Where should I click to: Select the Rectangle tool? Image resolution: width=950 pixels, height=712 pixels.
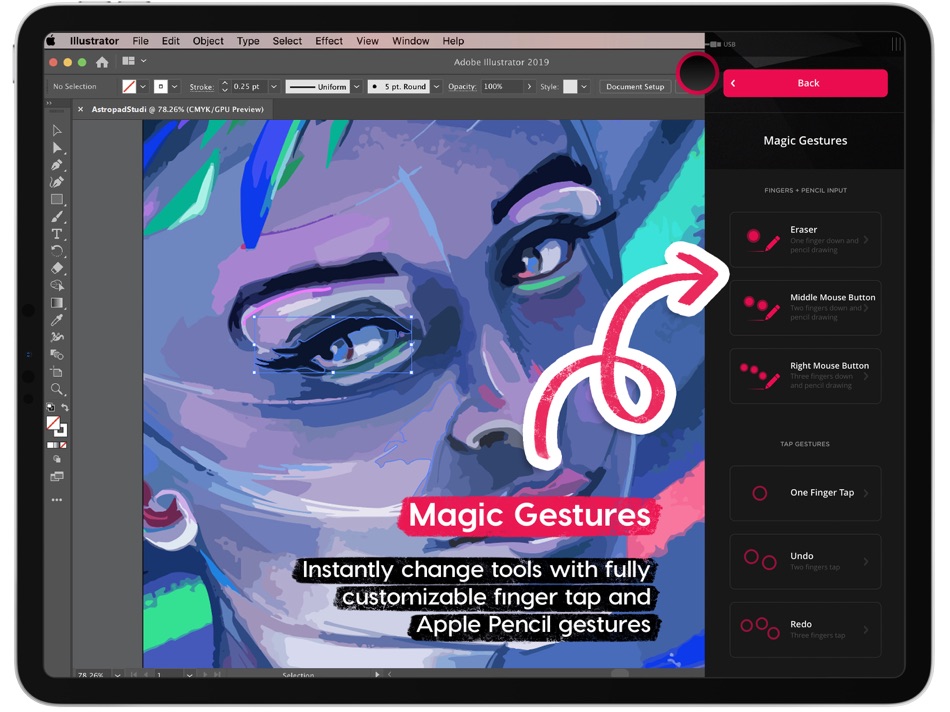point(57,199)
